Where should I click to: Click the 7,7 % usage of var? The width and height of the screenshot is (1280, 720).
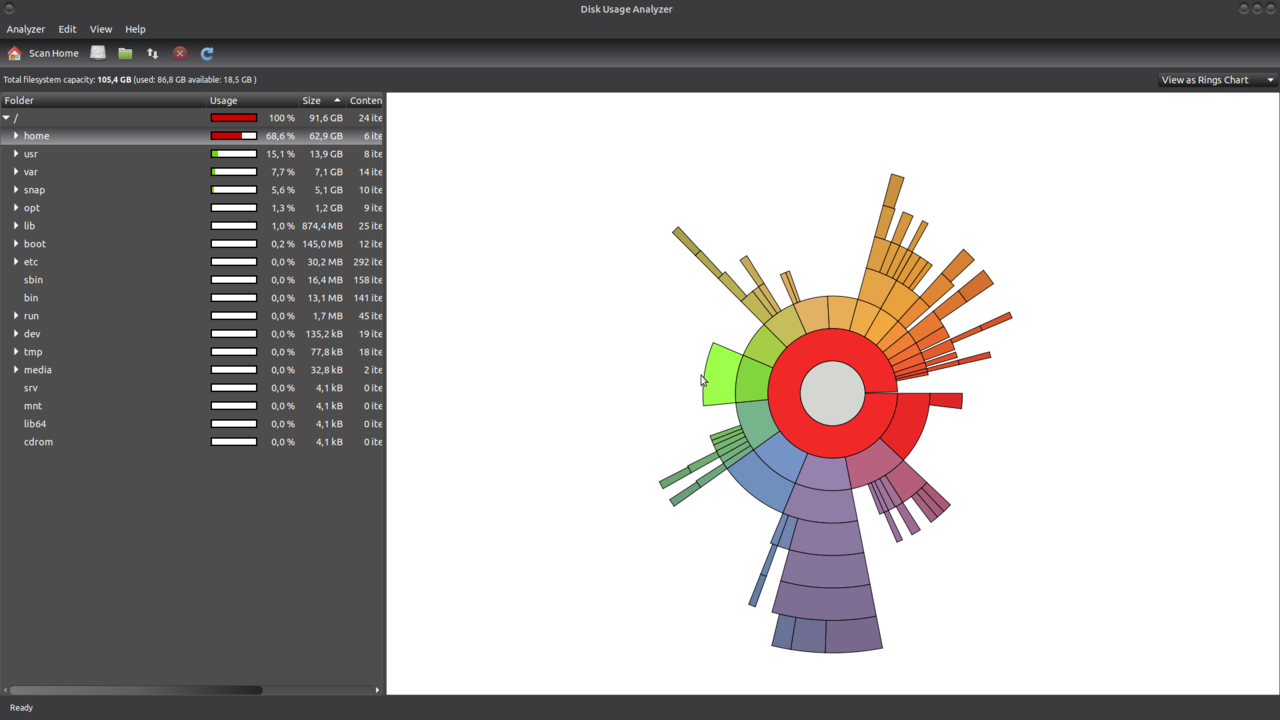pos(282,172)
